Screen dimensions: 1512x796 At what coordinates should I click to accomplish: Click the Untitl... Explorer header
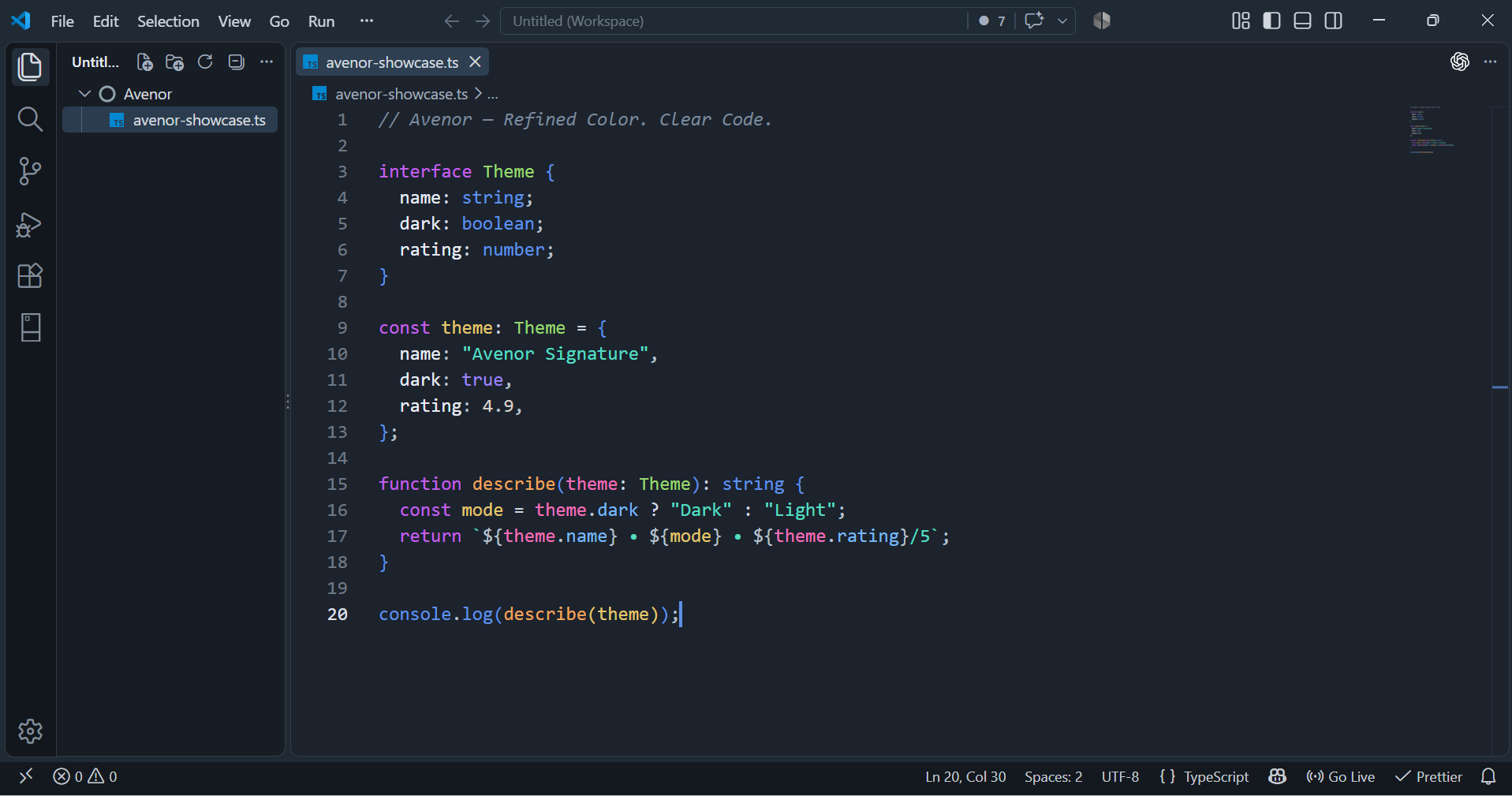(95, 62)
